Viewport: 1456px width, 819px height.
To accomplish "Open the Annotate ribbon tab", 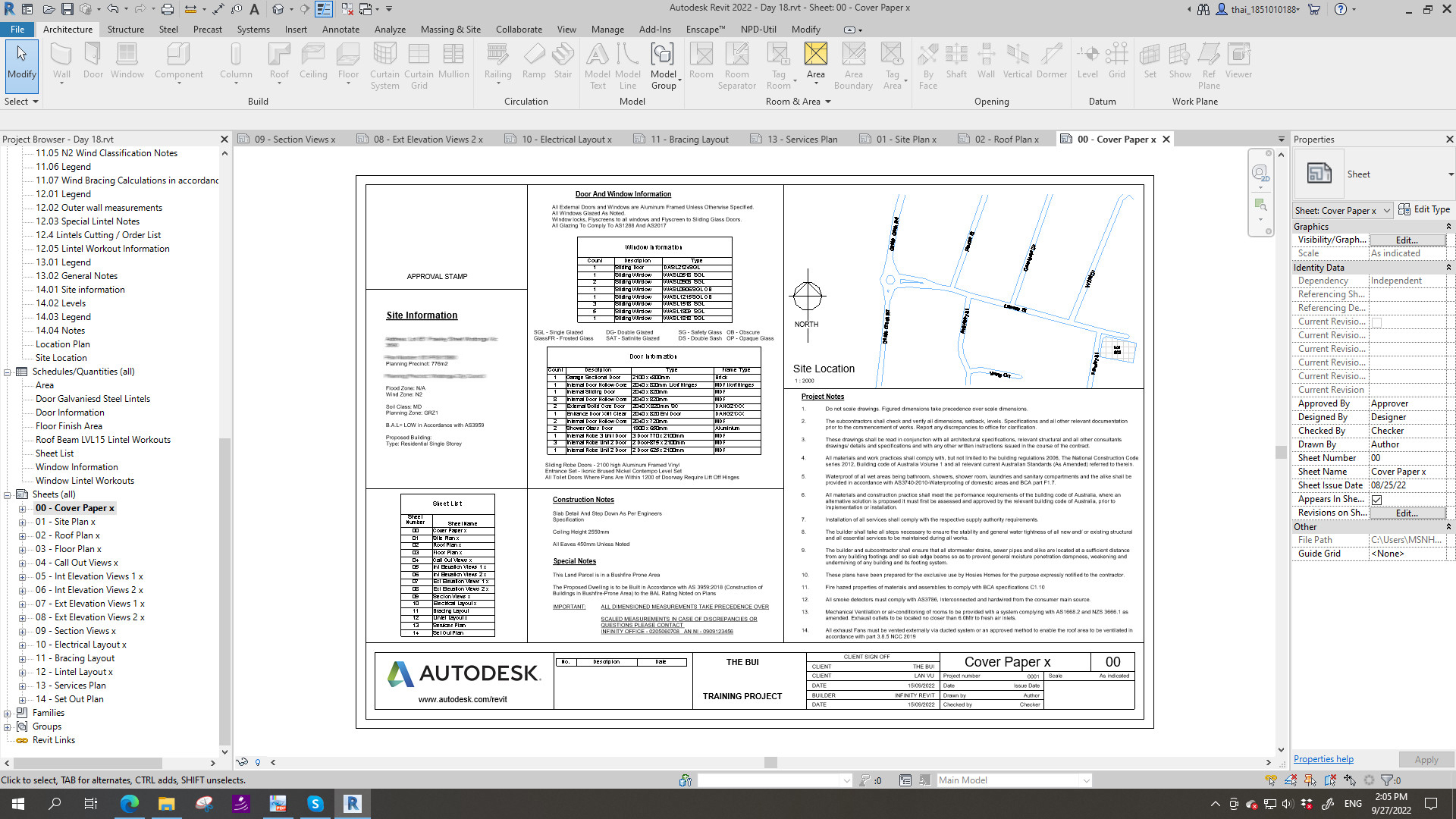I will (x=340, y=30).
